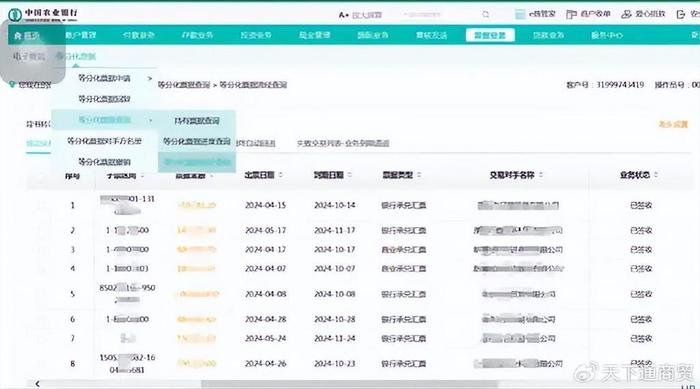700x389 pixels.
Task: Open the e账管家 icon in header
Action: click(x=520, y=14)
